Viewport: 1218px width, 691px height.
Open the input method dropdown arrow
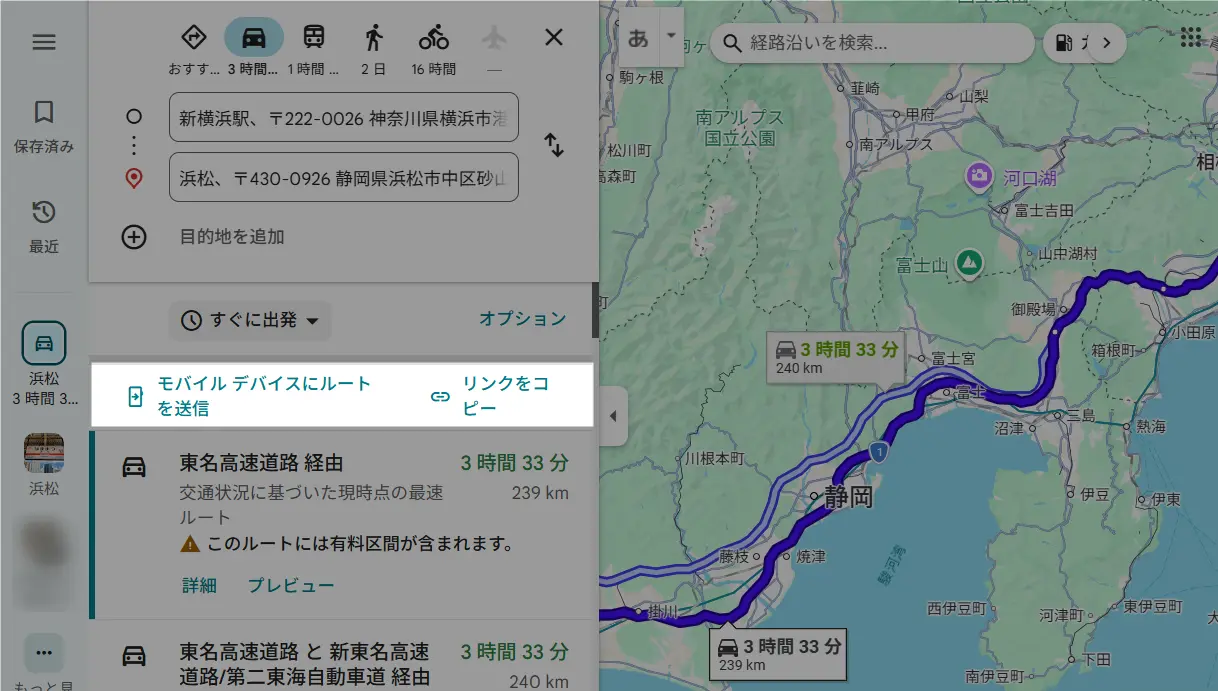click(672, 36)
